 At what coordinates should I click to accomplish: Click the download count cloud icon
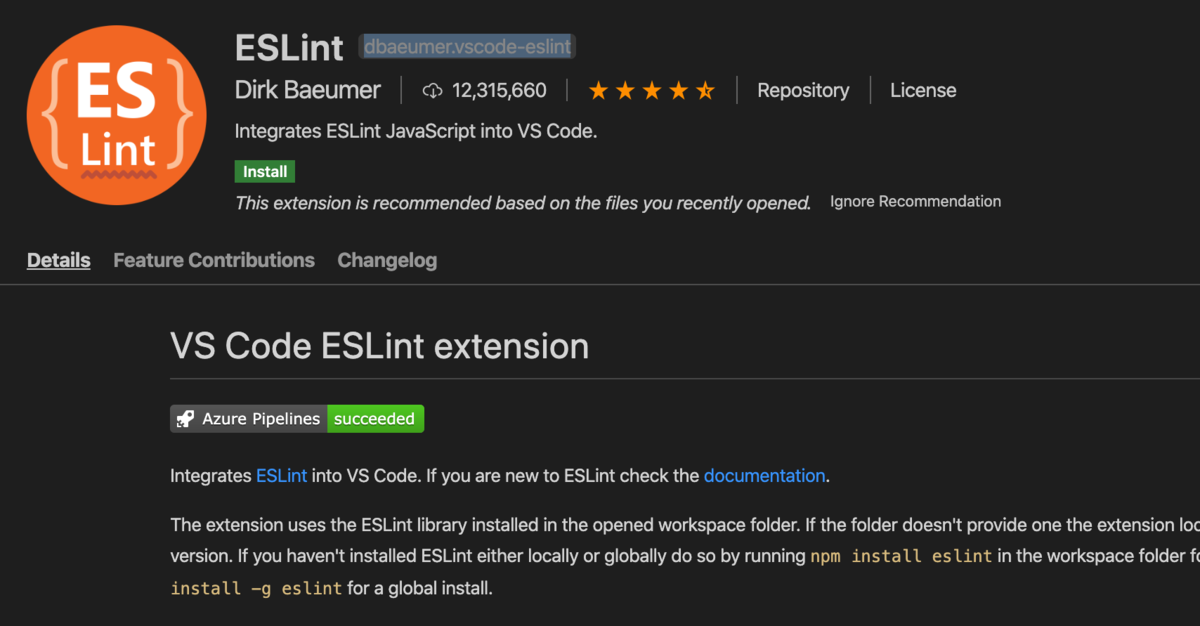pyautogui.click(x=432, y=90)
